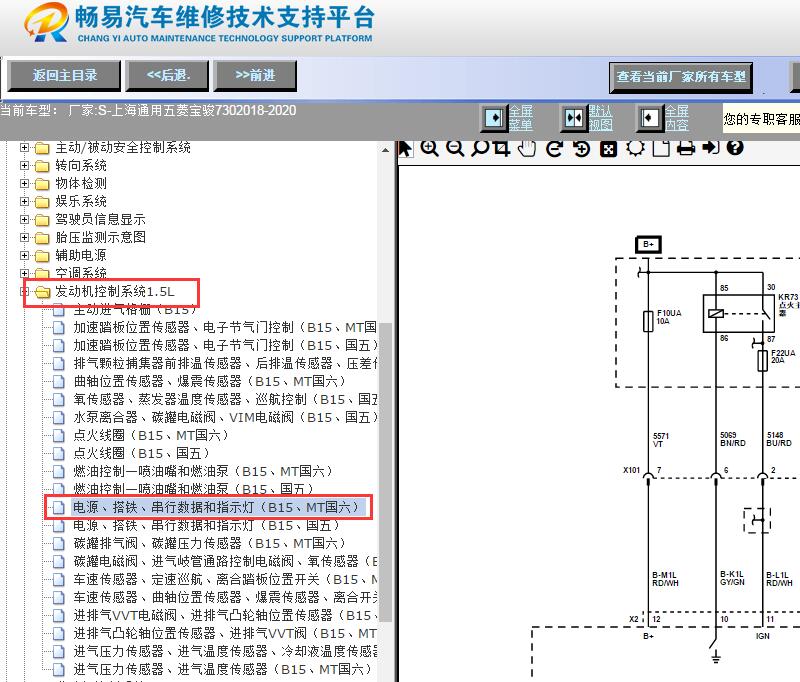This screenshot has height=682, width=800.
Task: Activate the hand pan tool
Action: tap(527, 148)
